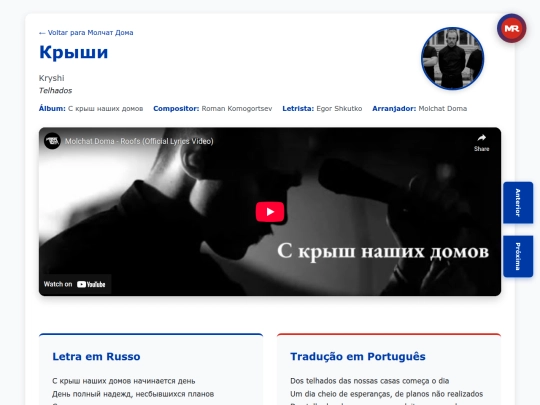Click arranger name Molchat Doma
Viewport: 540px width, 405px height.
[x=443, y=109]
